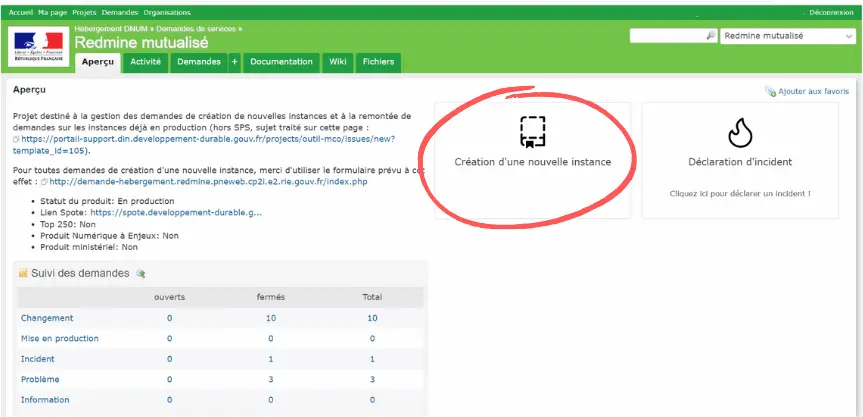
Task: Open the Redmine mutualisé project dropdown
Action: coord(788,36)
